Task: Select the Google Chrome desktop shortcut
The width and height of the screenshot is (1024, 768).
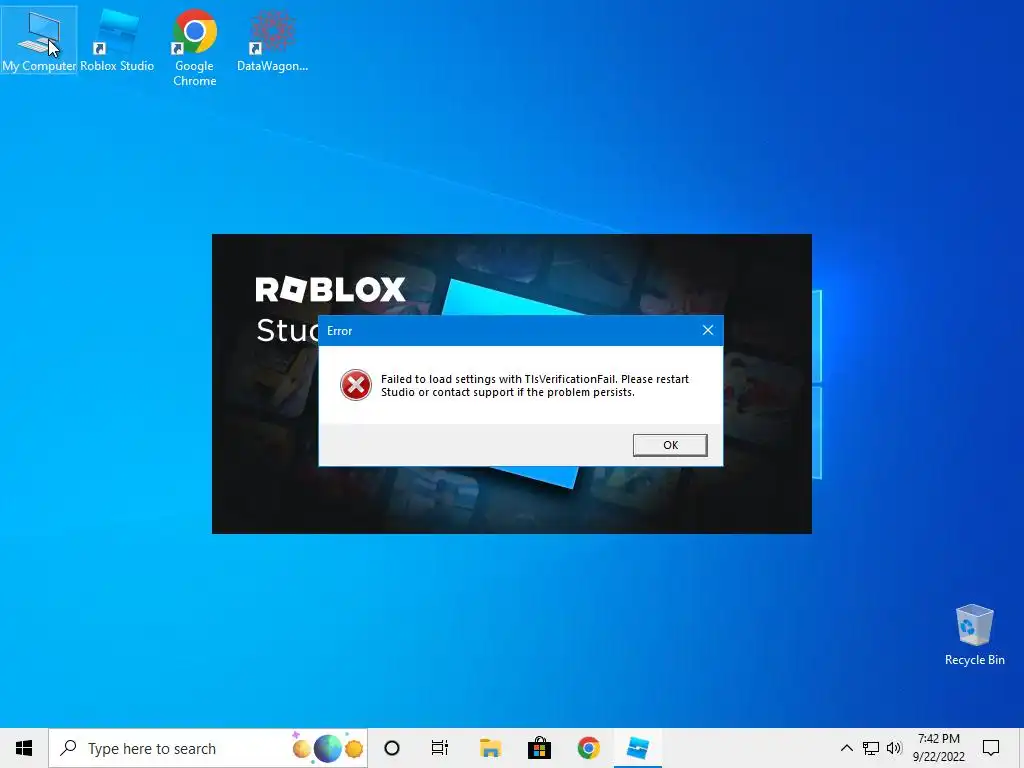Action: pos(195,48)
